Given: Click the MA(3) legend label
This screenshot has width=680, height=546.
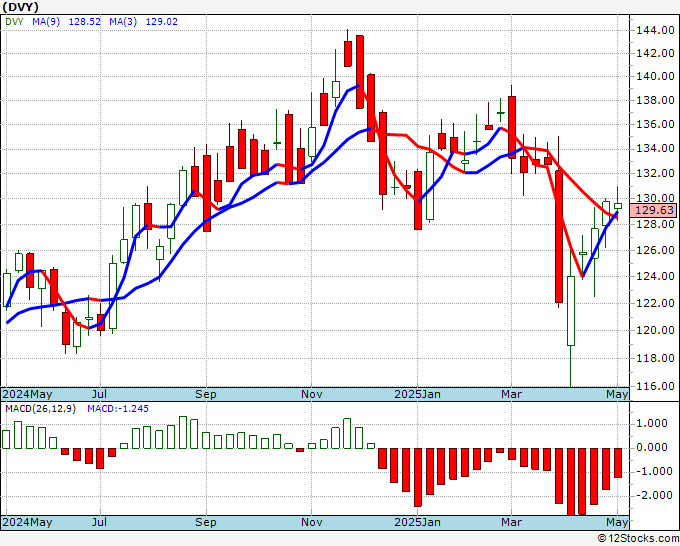Looking at the screenshot, I should click(x=123, y=22).
